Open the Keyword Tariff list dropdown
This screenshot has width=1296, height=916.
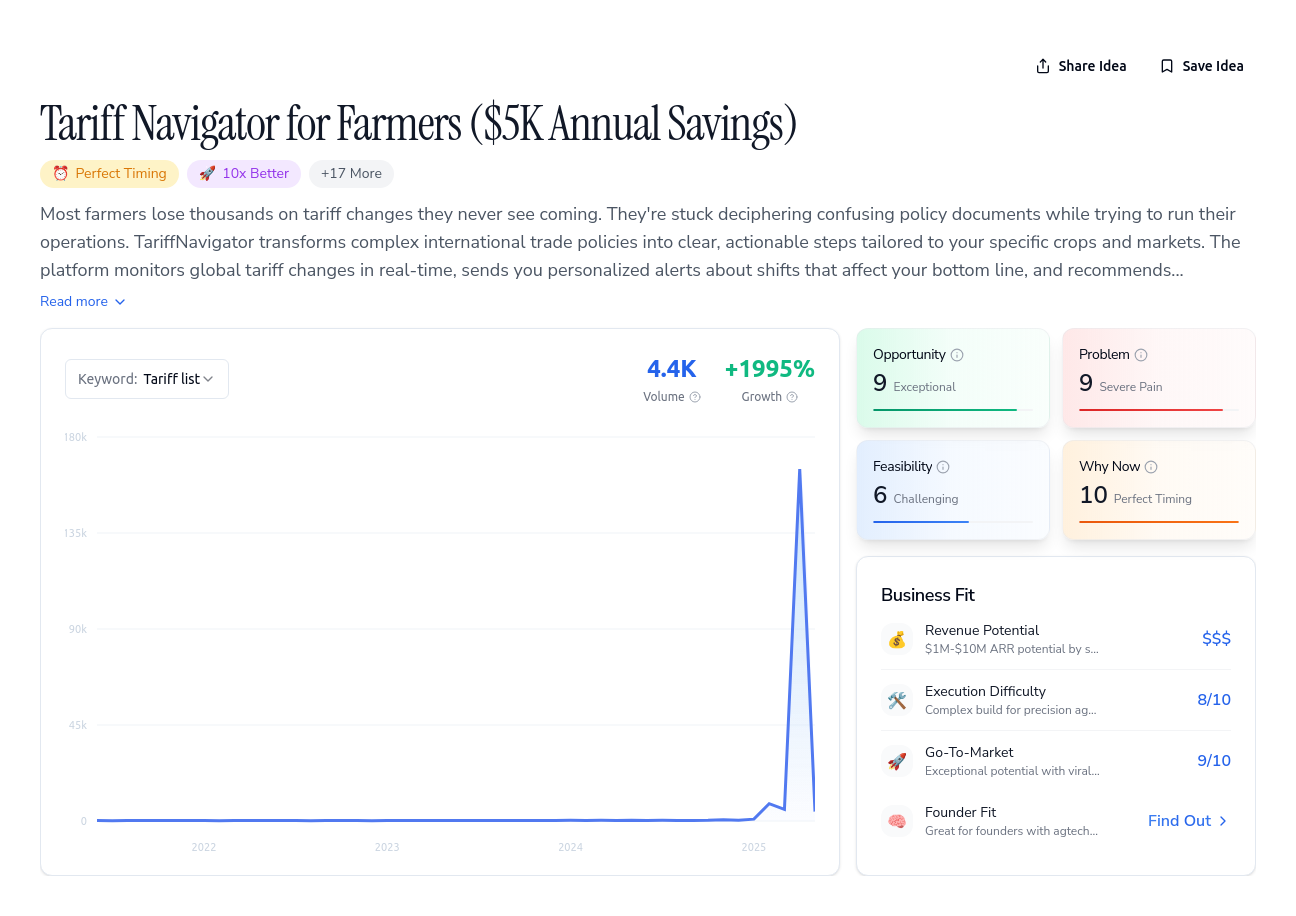(147, 379)
